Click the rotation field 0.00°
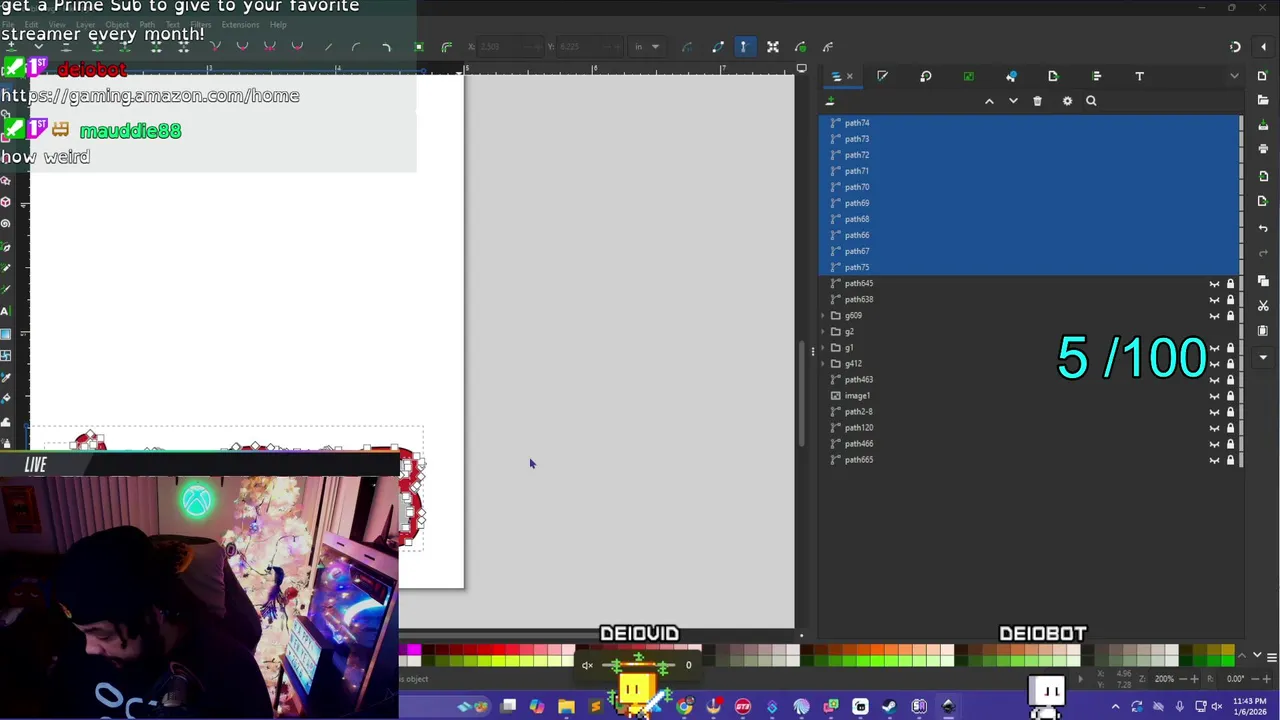 pos(1235,679)
